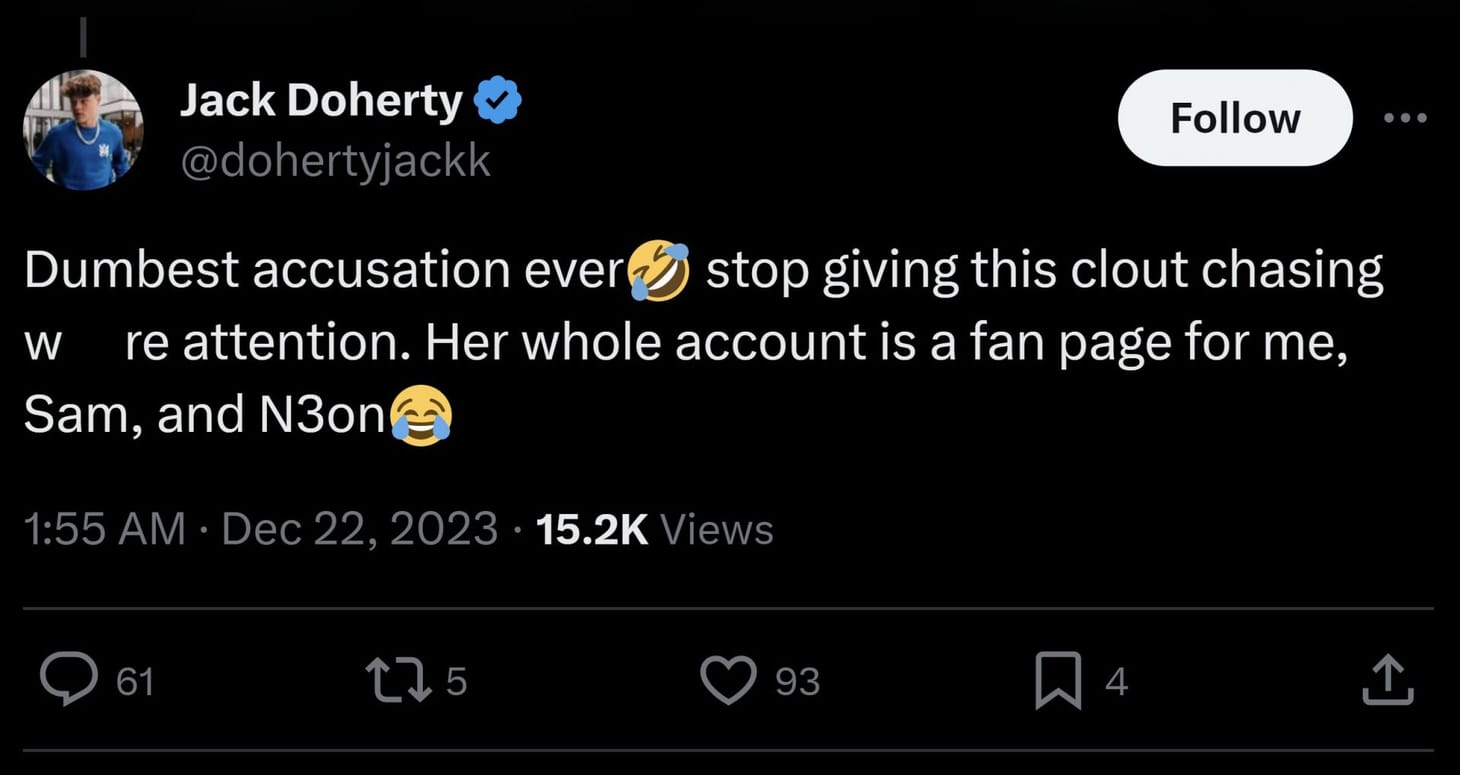The width and height of the screenshot is (1460, 775).
Task: Click the 5 reposts count
Action: coord(456,682)
